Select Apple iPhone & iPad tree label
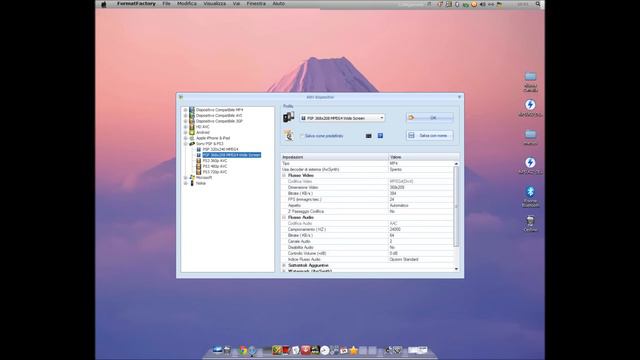Screen dimensions: 640x360 pos(213,138)
